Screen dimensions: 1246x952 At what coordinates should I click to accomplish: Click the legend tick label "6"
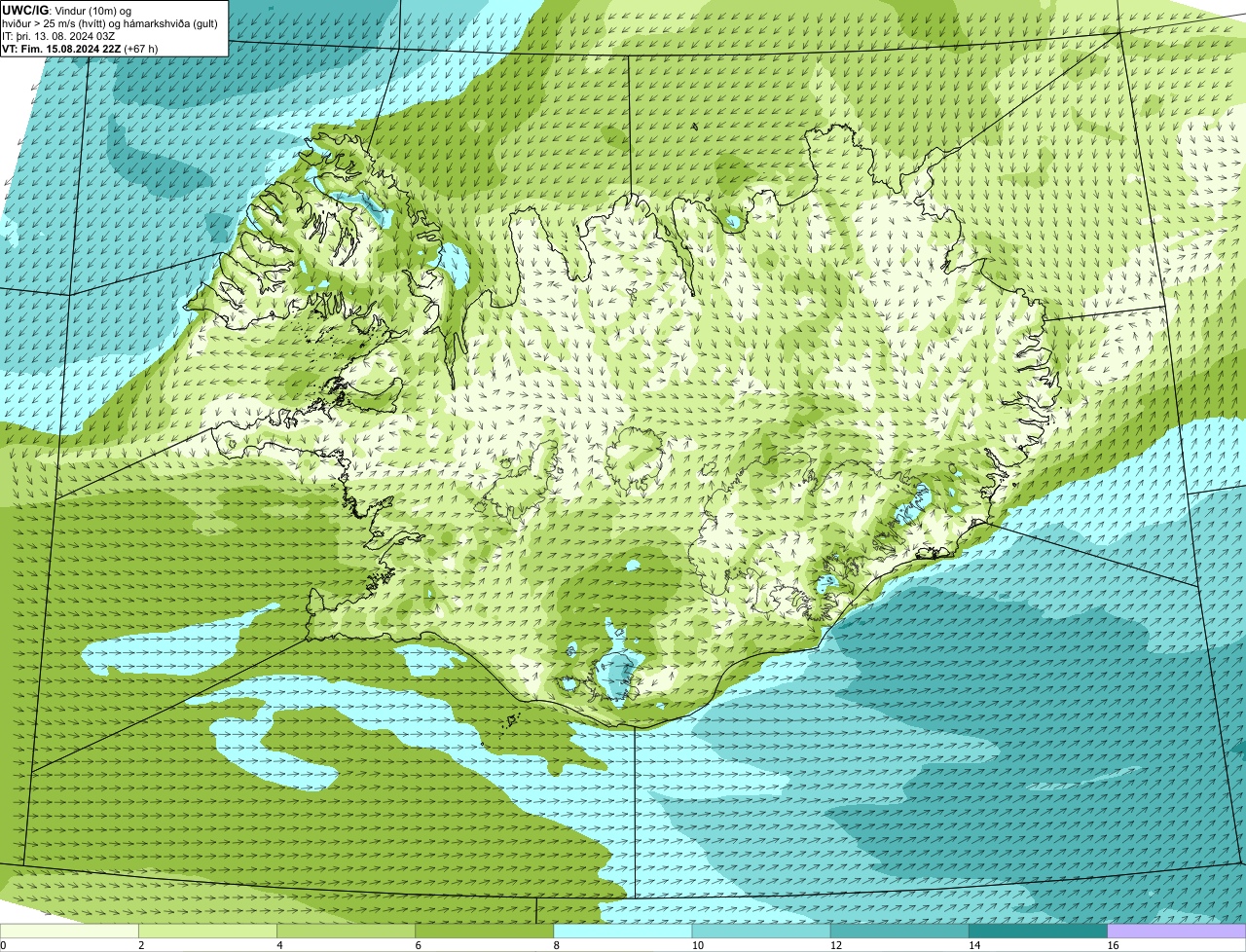click(x=419, y=945)
